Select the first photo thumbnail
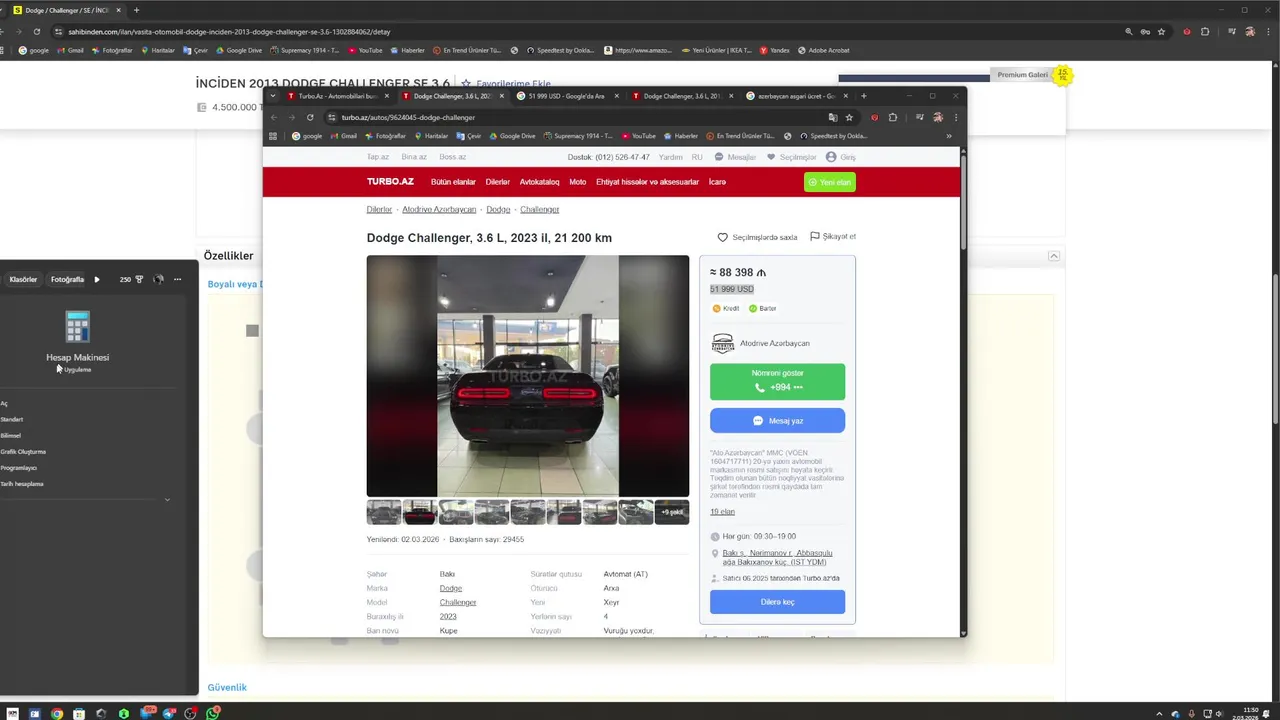This screenshot has width=1280, height=720. [x=384, y=512]
